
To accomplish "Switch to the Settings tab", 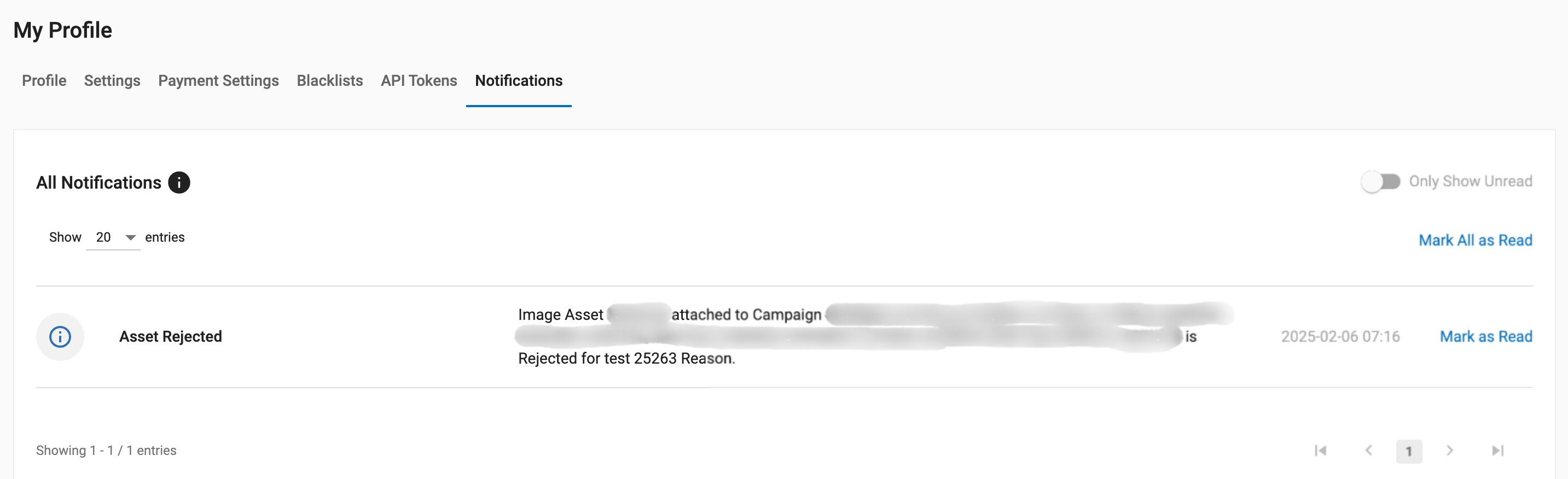I will click(112, 81).
